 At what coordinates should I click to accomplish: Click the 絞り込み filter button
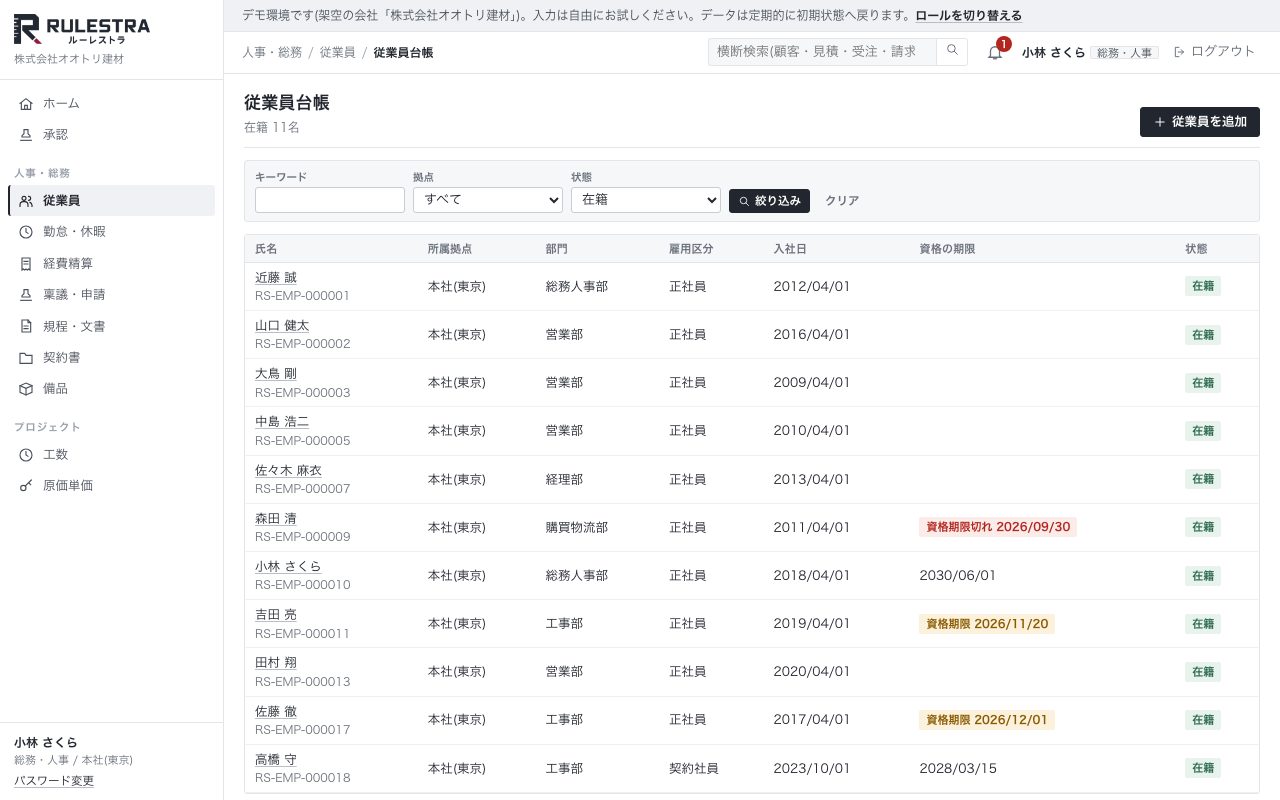(769, 200)
